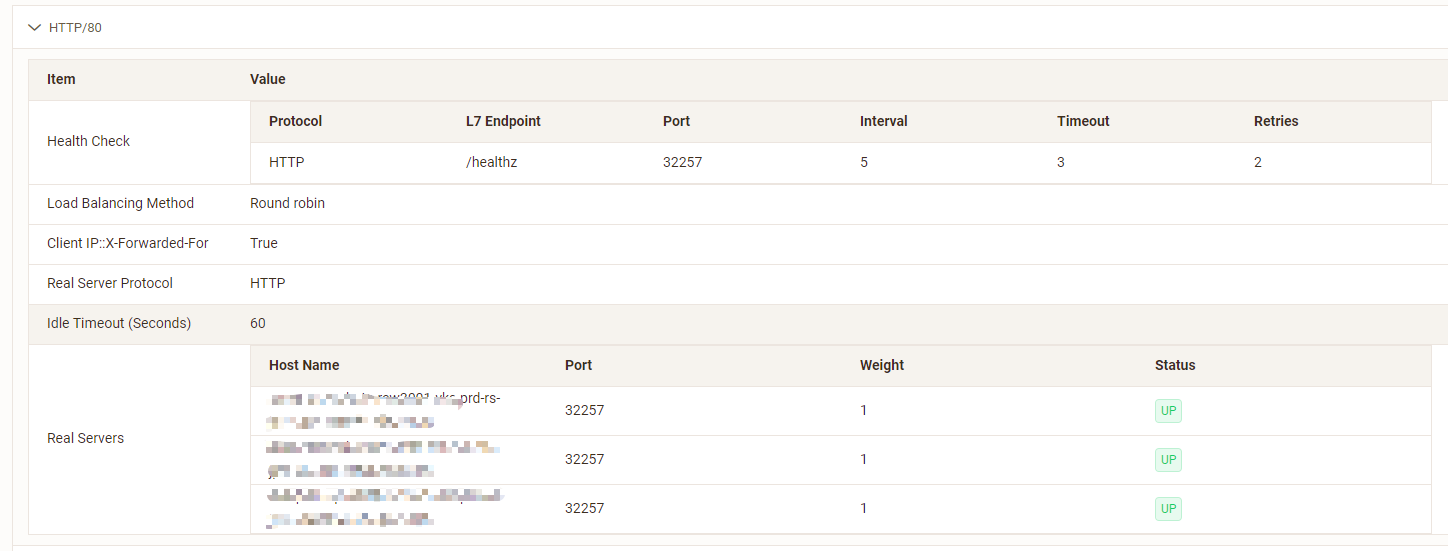Click the /healthz L7 endpoint value
The height and width of the screenshot is (551, 1448).
[x=491, y=162]
